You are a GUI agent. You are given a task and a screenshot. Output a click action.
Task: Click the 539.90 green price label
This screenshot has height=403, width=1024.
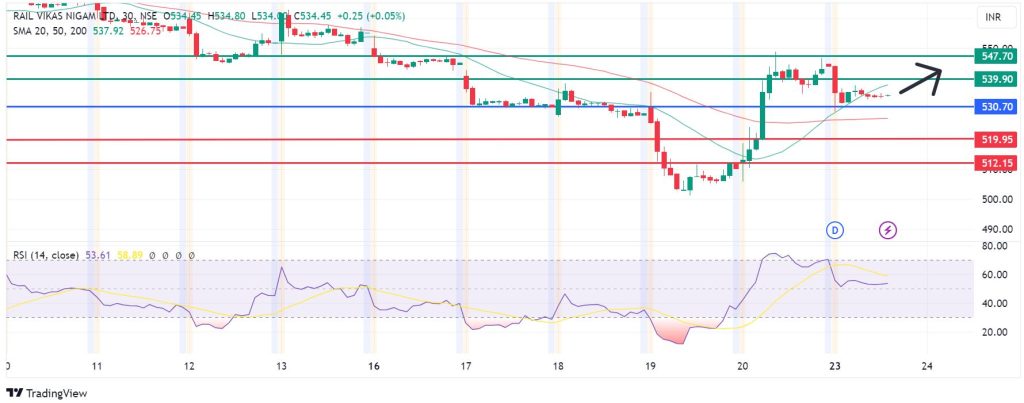997,79
